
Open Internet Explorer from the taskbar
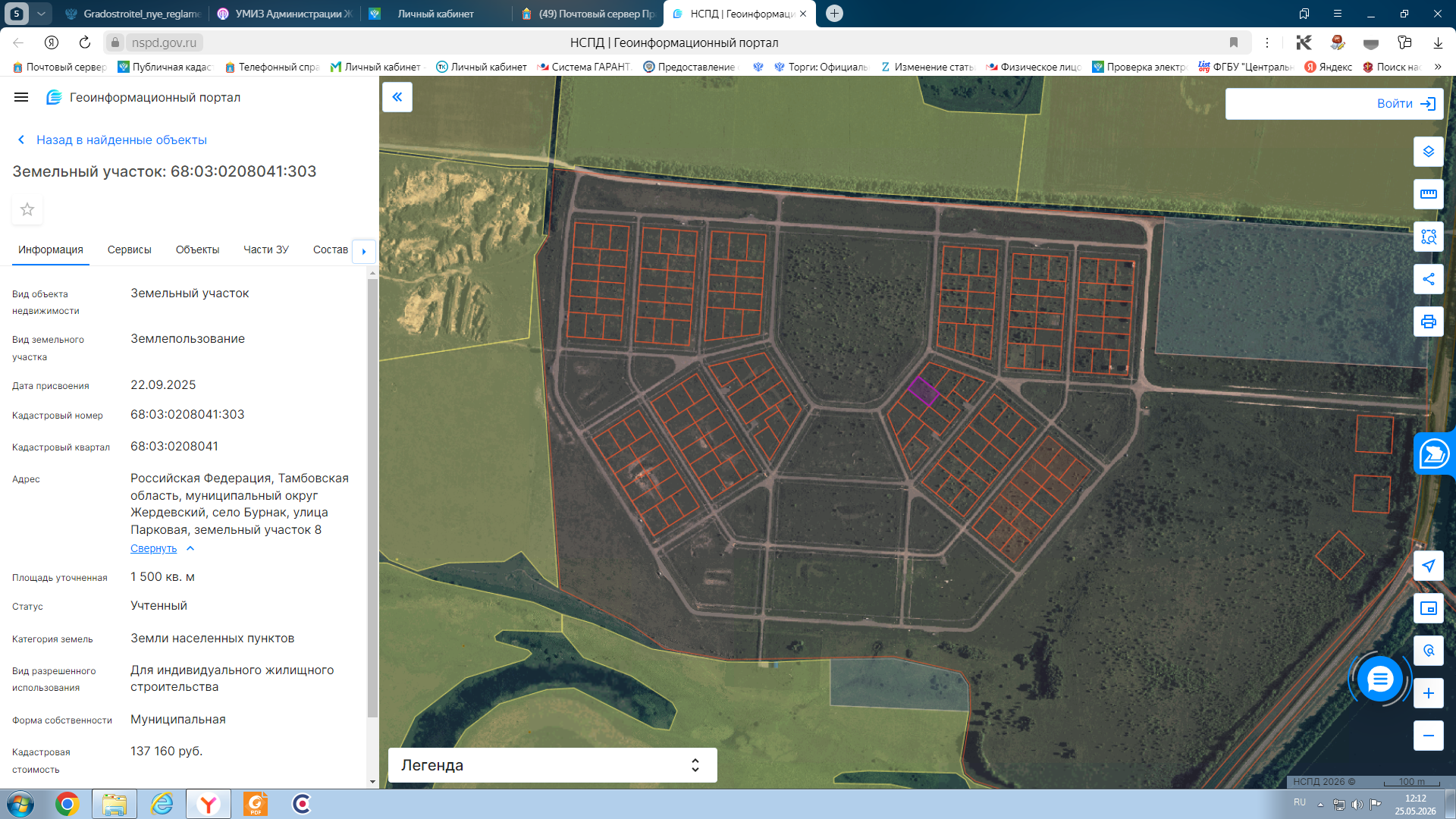pyautogui.click(x=162, y=804)
